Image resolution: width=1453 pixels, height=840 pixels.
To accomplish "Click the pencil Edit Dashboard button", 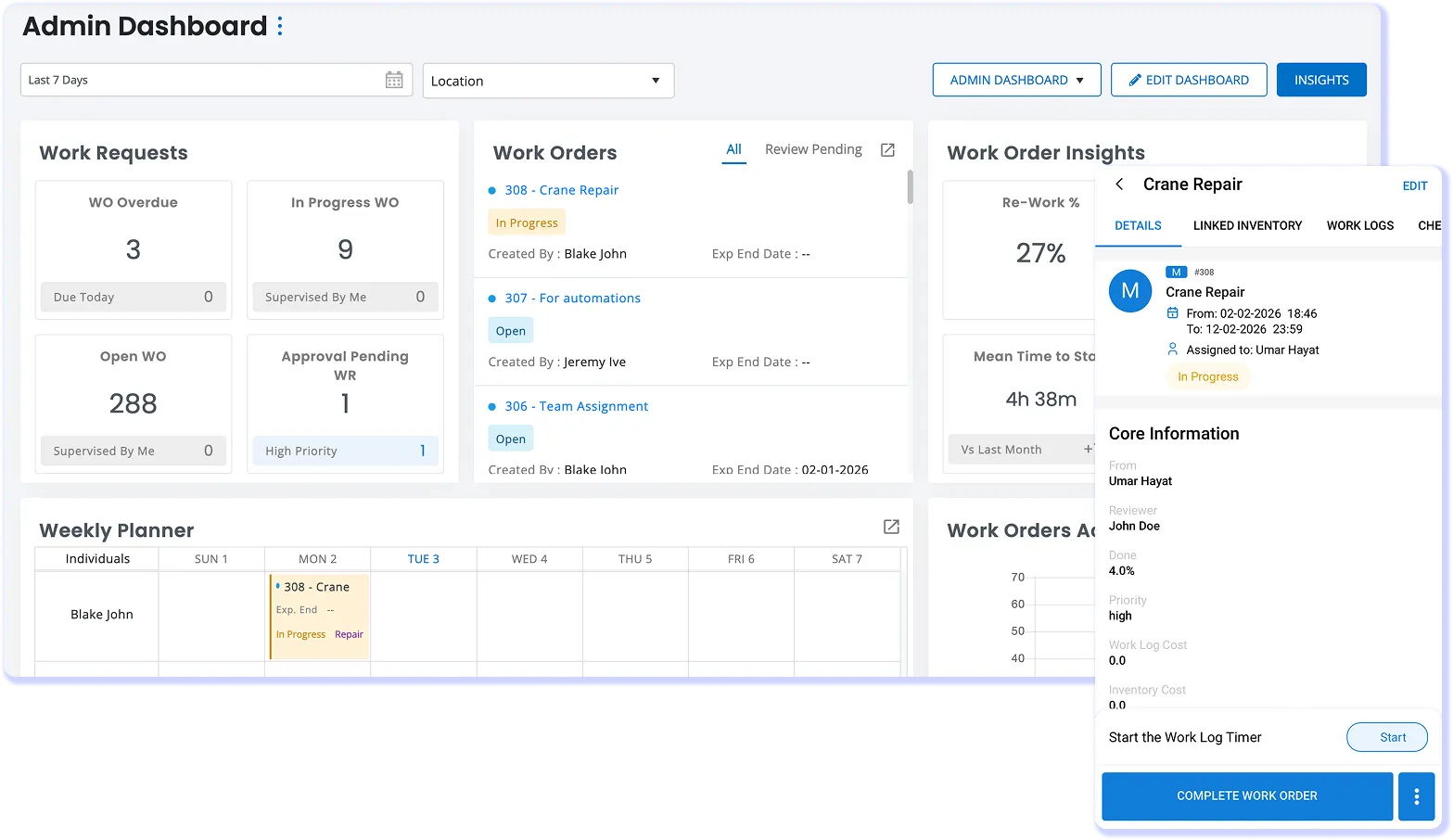I will tap(1189, 81).
